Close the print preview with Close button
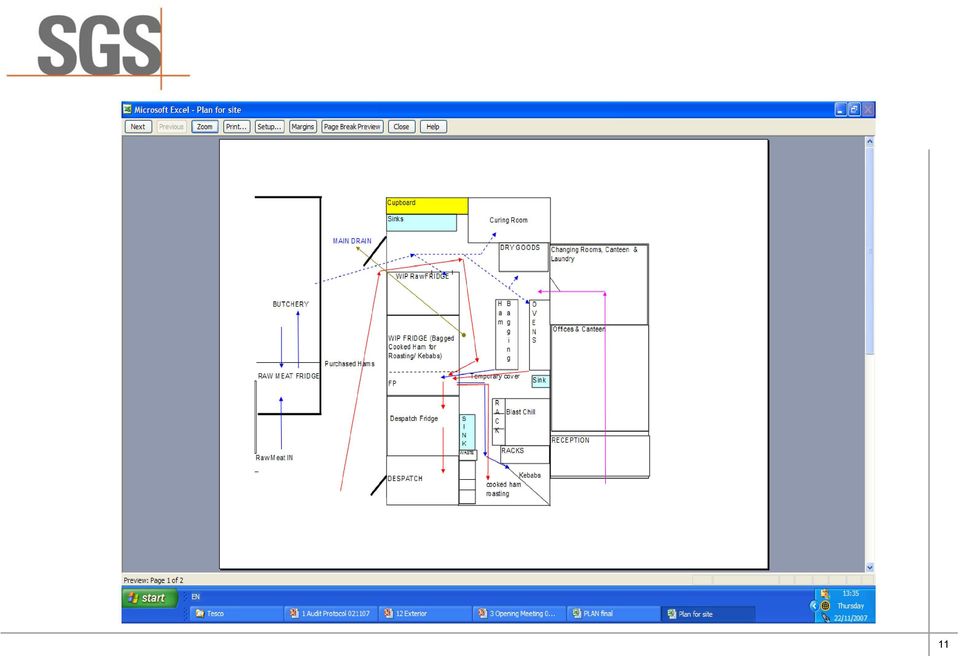The width and height of the screenshot is (960, 656). tap(402, 127)
